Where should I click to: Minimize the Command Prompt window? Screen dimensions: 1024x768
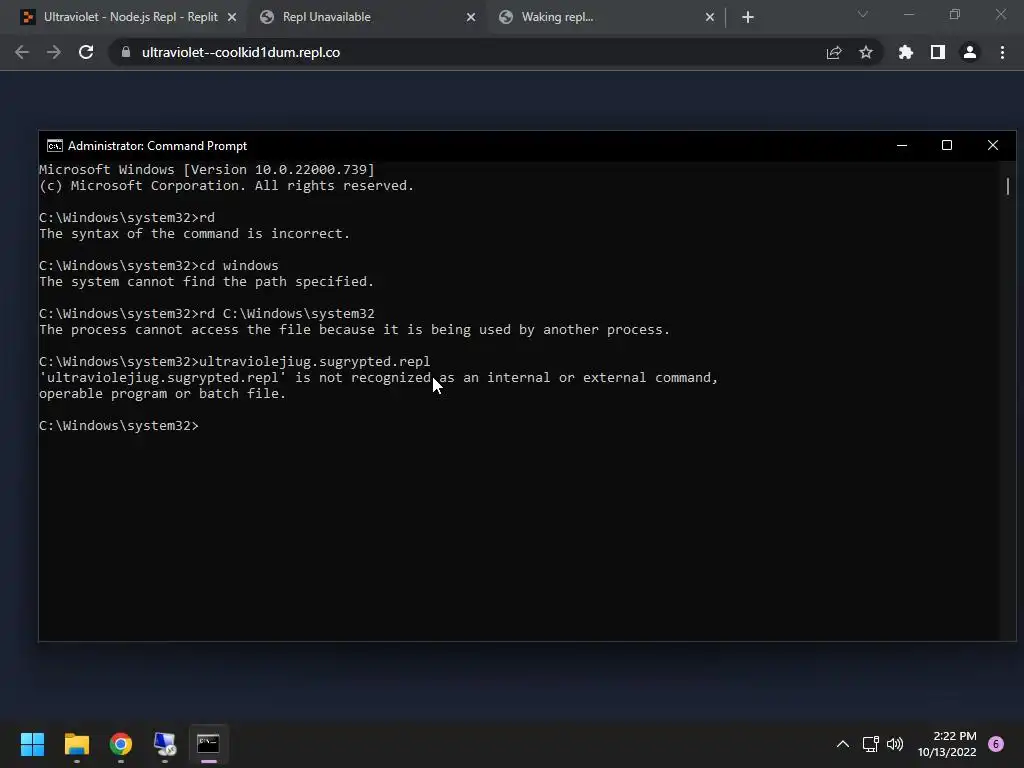coord(902,146)
